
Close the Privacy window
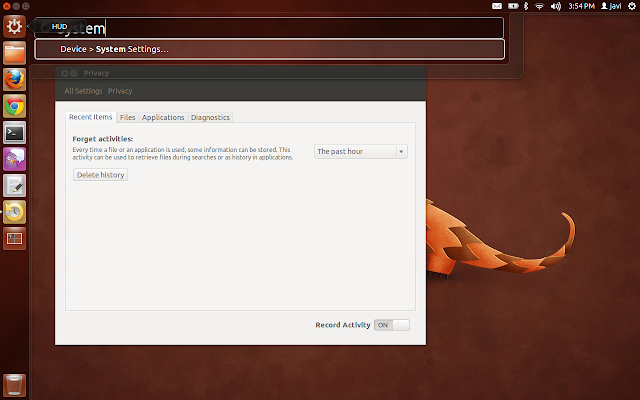tap(64, 73)
